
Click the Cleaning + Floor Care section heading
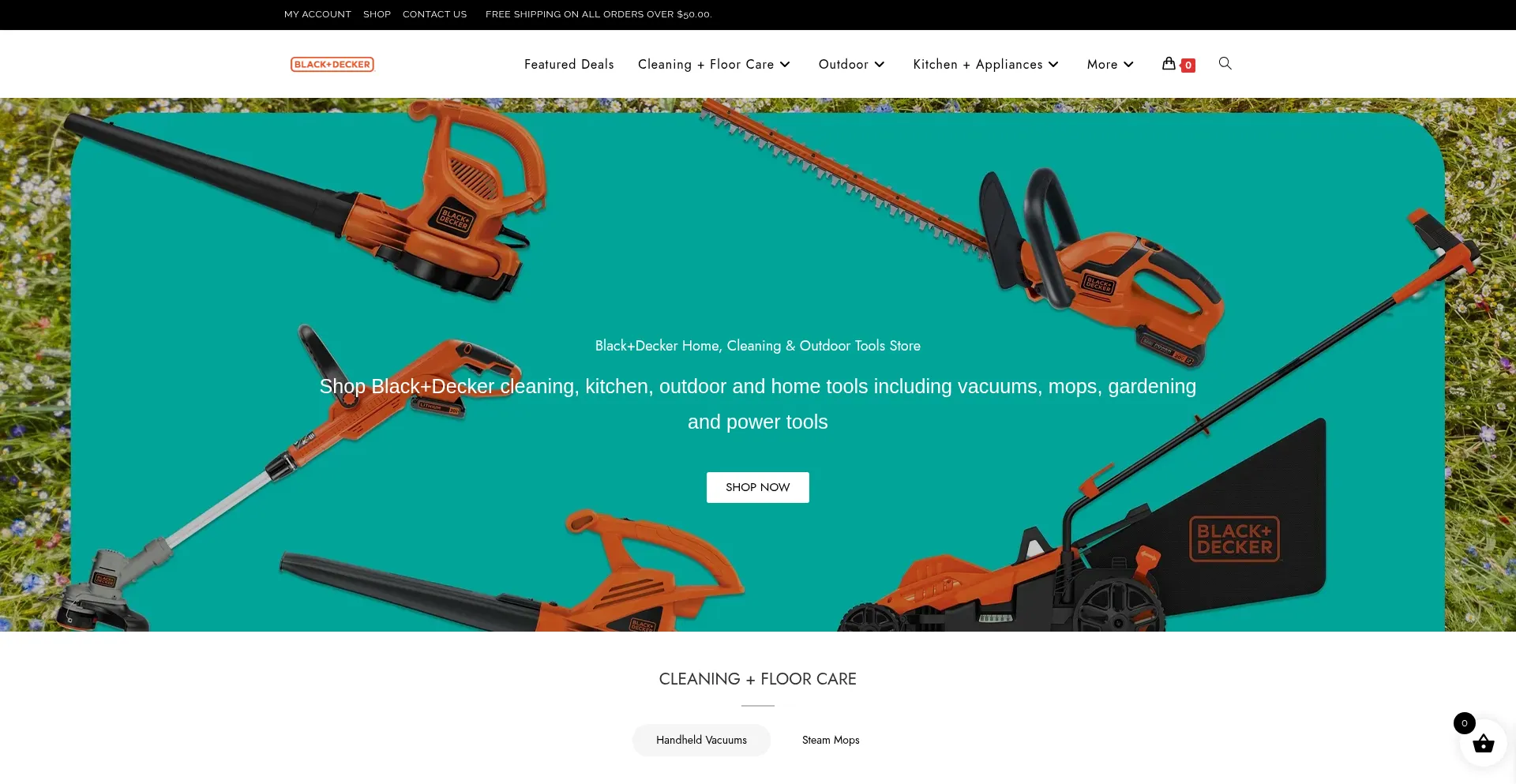click(757, 679)
